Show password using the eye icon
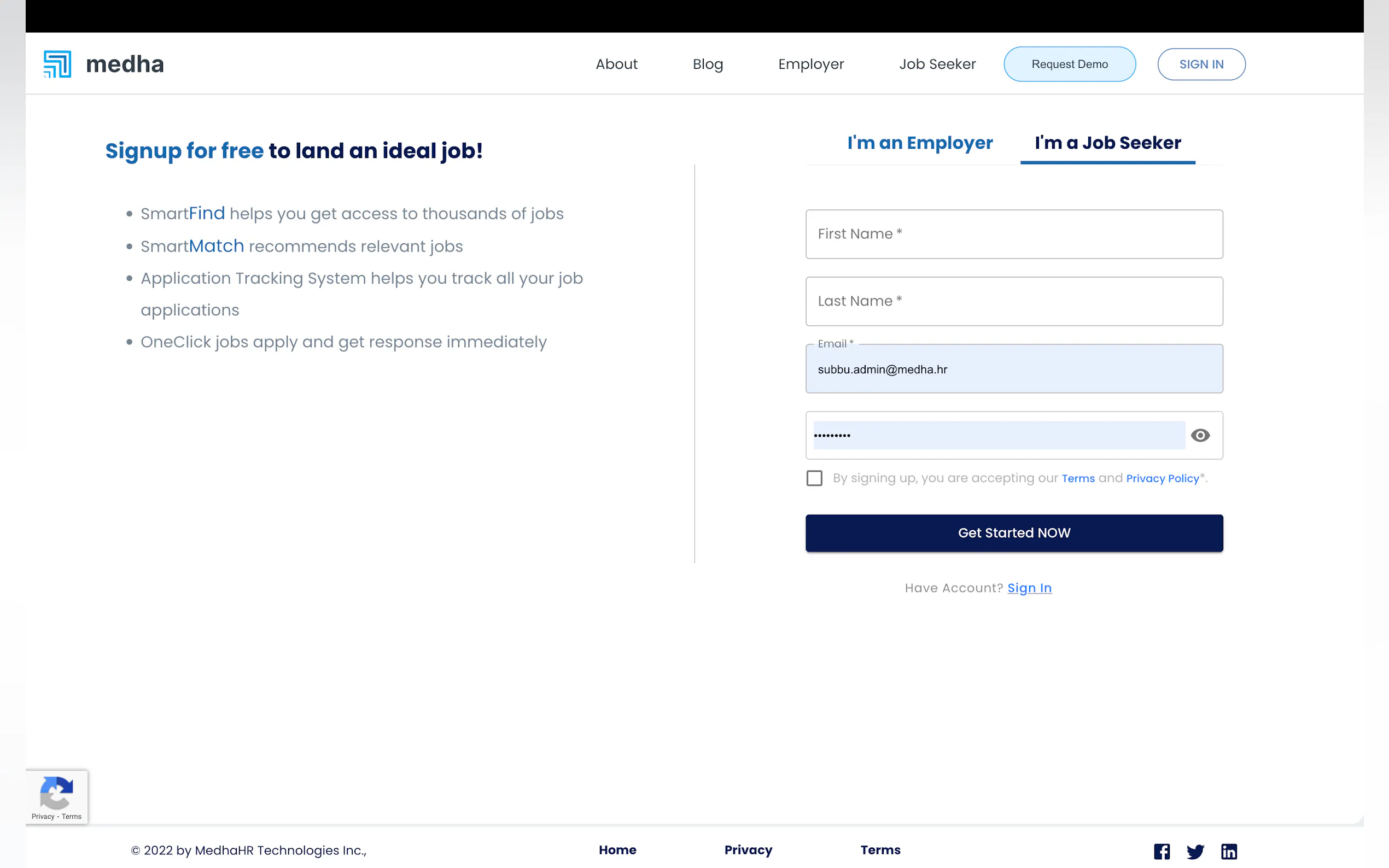 pyautogui.click(x=1200, y=435)
